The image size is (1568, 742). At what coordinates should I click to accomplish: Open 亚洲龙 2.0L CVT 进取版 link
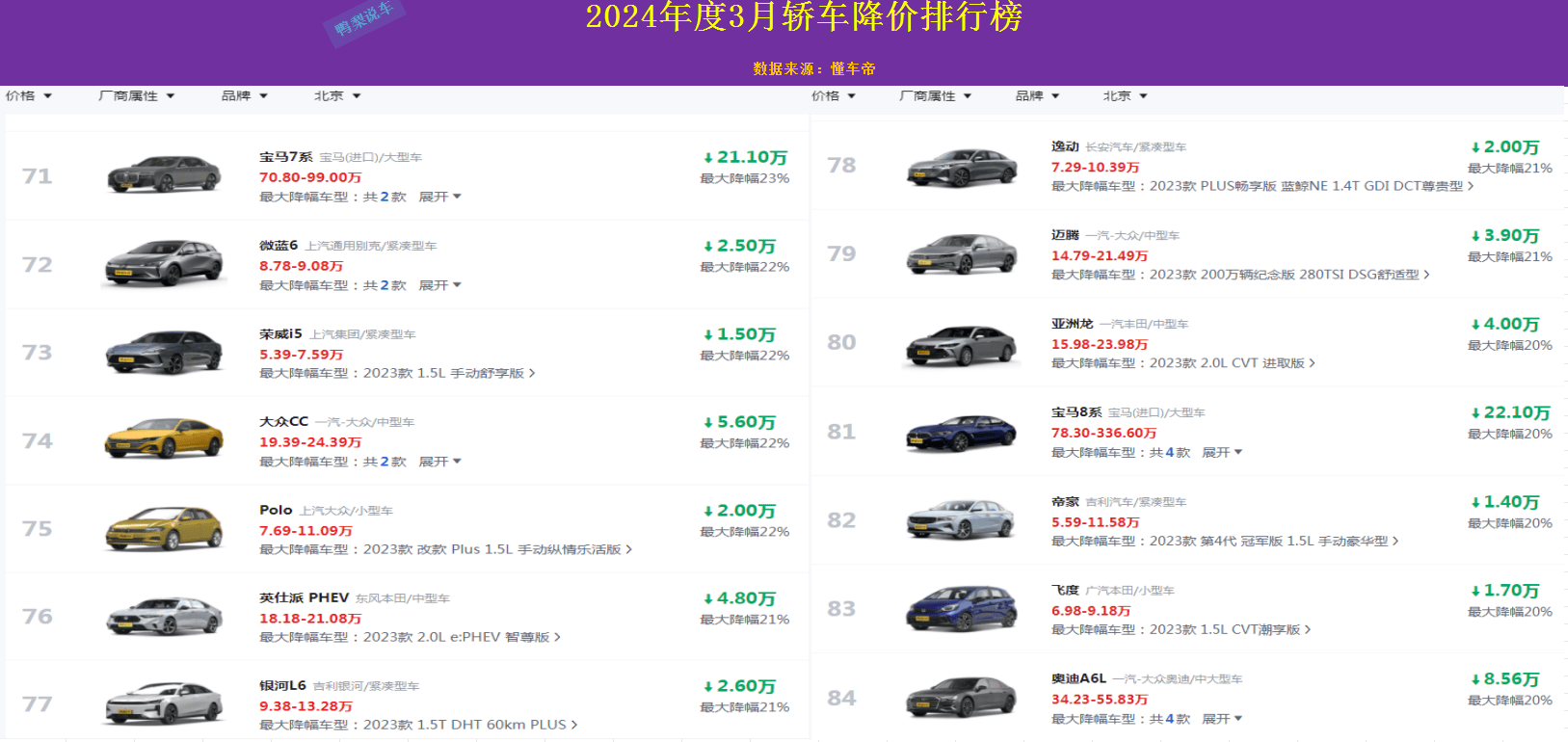coord(1233,363)
